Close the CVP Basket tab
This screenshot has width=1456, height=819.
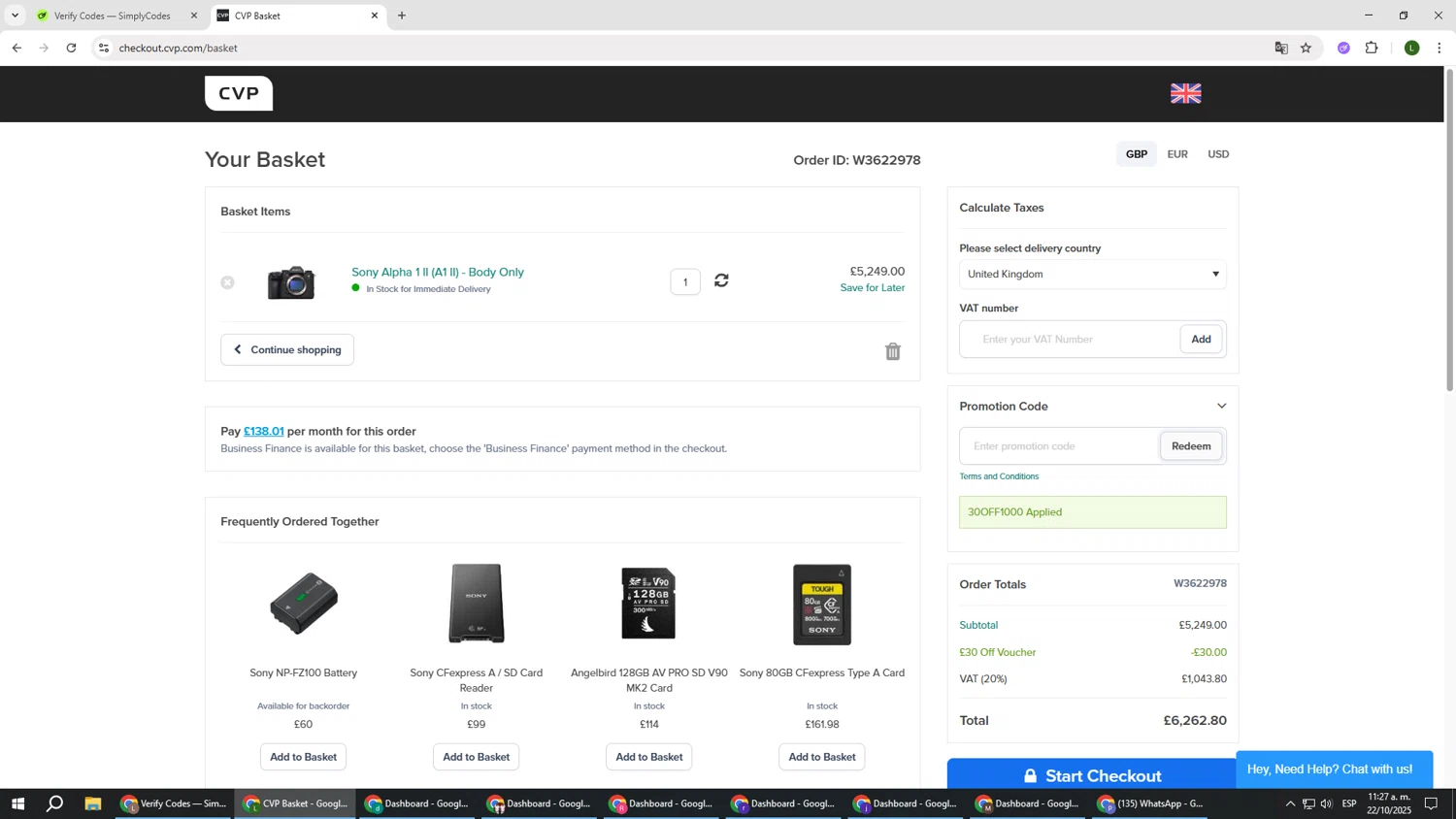[x=375, y=16]
